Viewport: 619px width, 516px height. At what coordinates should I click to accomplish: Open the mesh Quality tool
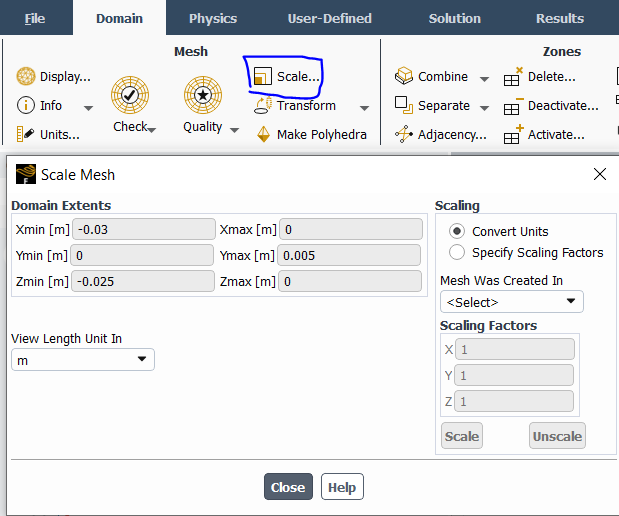(203, 104)
